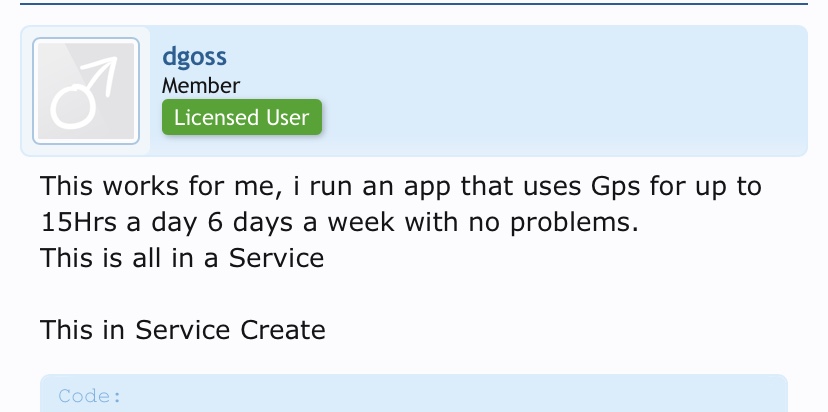This screenshot has height=412, width=828.
Task: Open the dgoss user profile link
Action: 194,57
